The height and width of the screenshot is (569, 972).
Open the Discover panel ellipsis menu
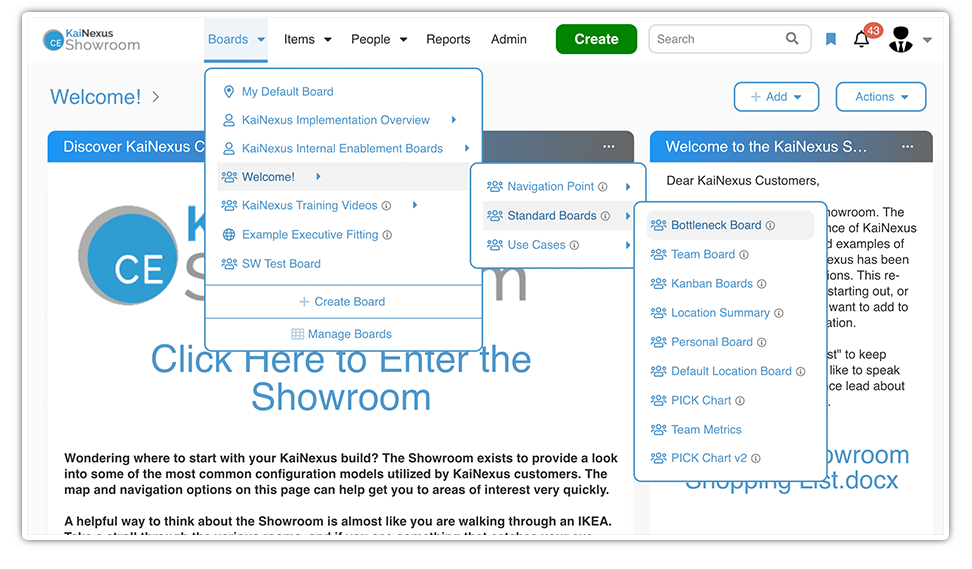click(x=608, y=147)
